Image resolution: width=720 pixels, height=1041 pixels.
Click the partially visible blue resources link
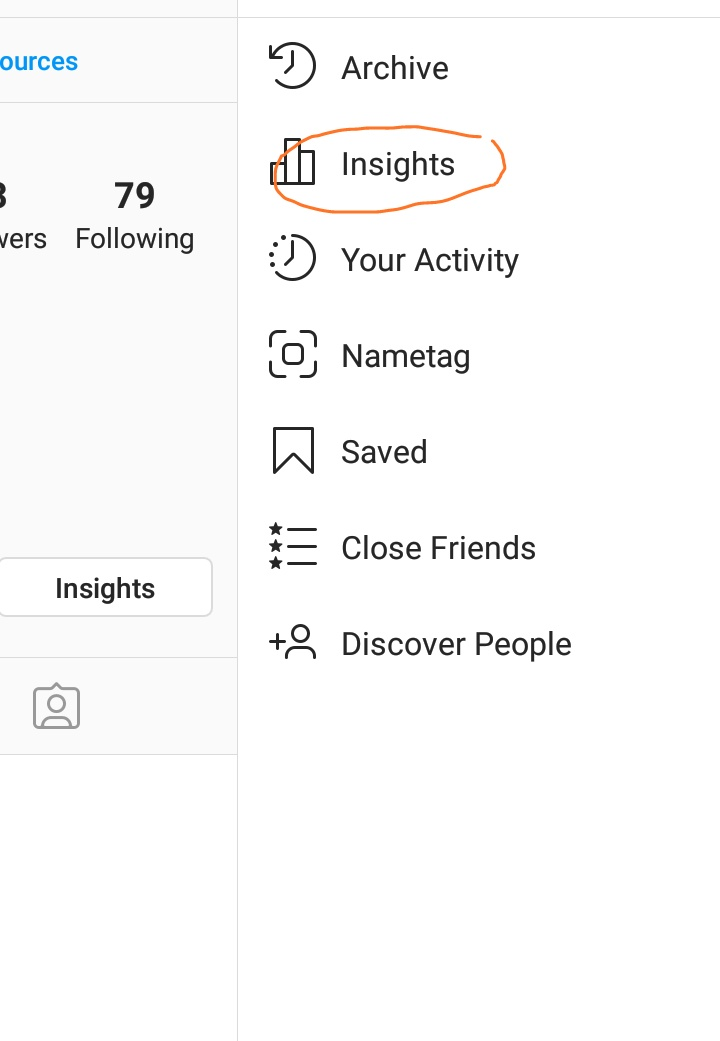coord(39,61)
